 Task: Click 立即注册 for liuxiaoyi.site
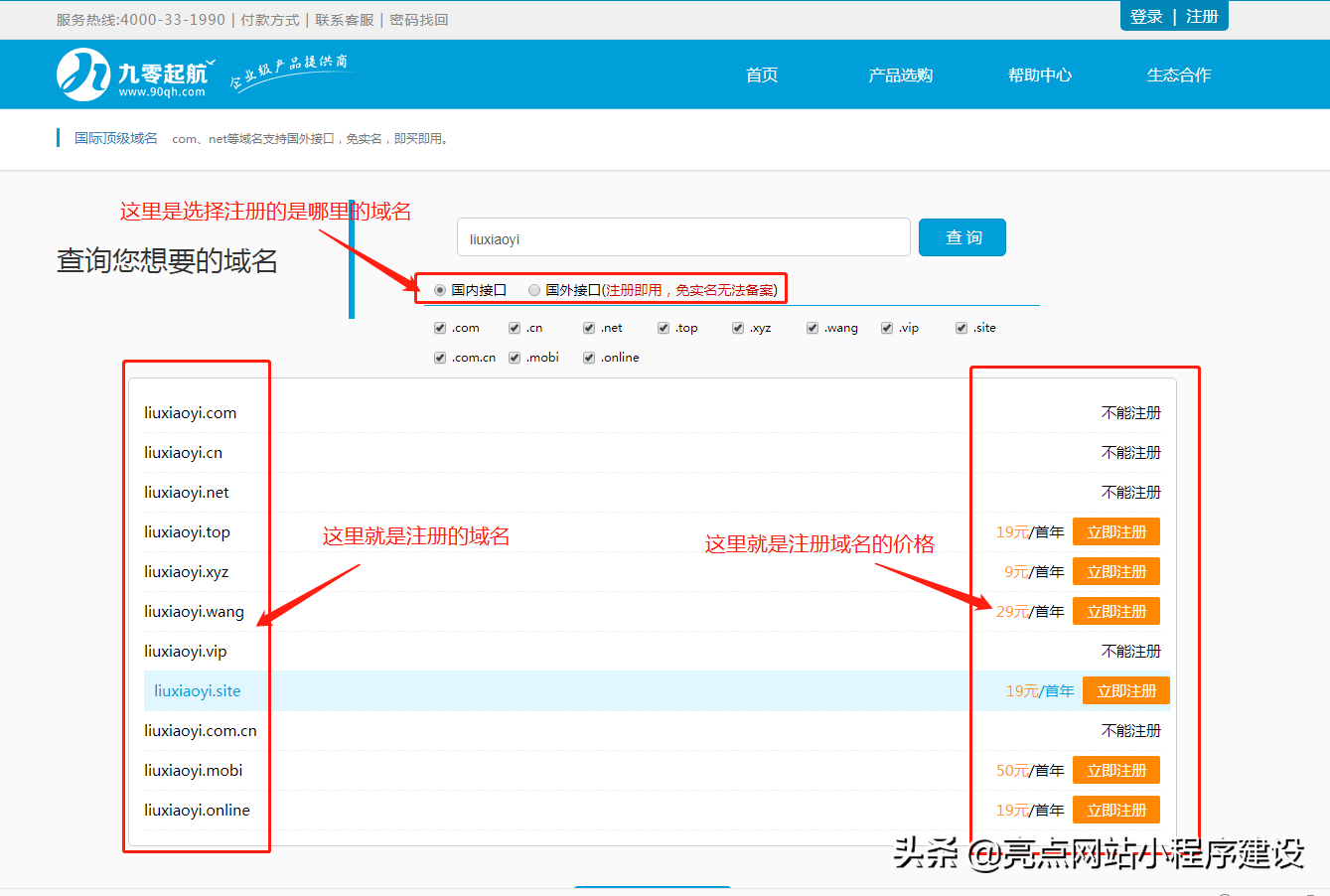tap(1126, 690)
